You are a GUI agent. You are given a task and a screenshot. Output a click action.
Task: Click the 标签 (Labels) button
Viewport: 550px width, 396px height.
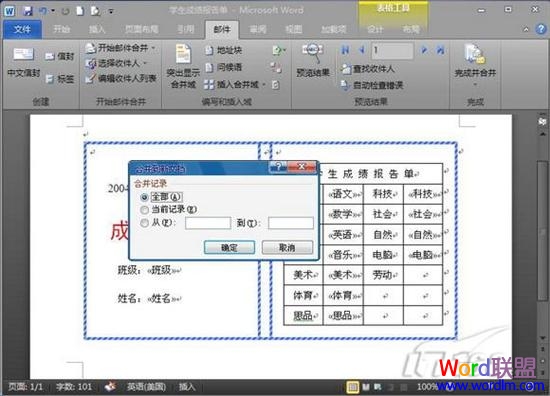60,79
